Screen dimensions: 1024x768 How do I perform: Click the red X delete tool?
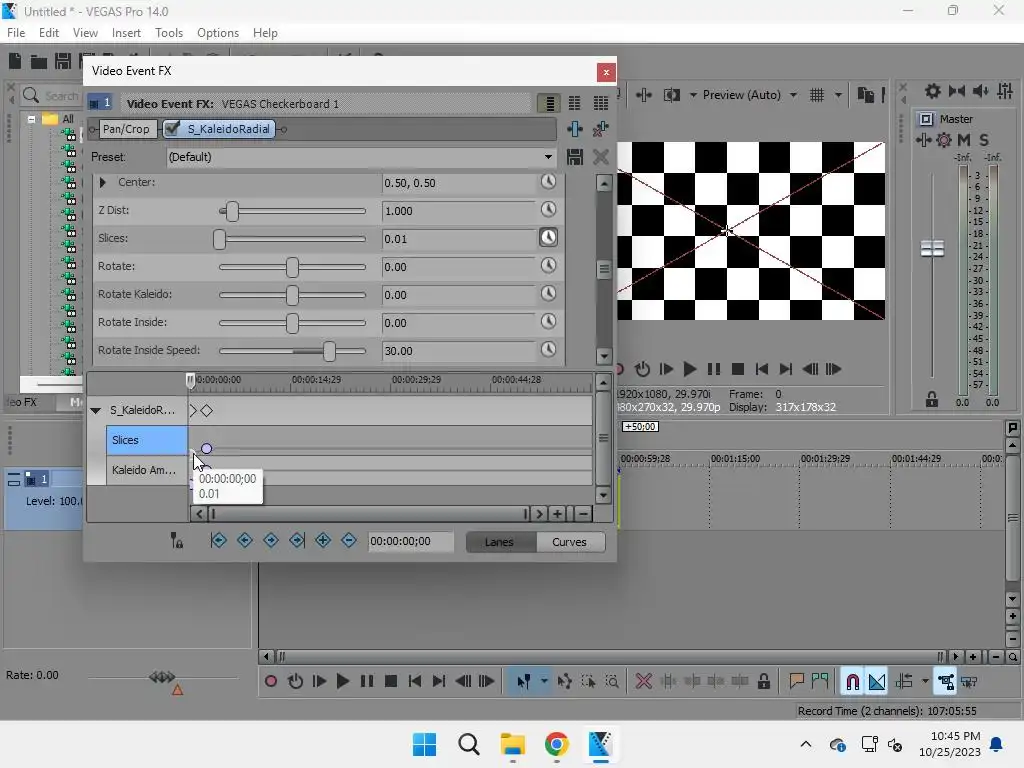point(644,682)
